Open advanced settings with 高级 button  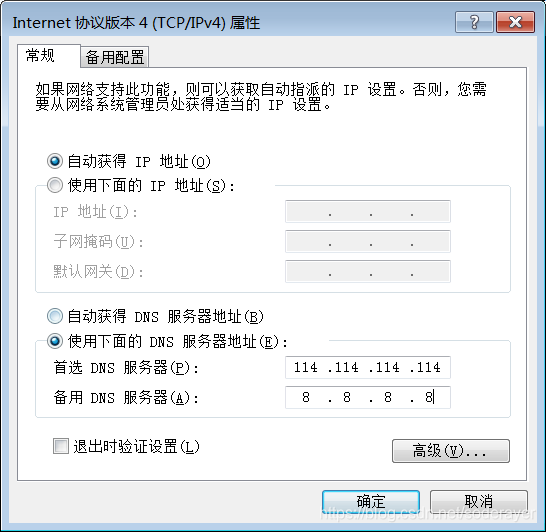click(x=451, y=451)
